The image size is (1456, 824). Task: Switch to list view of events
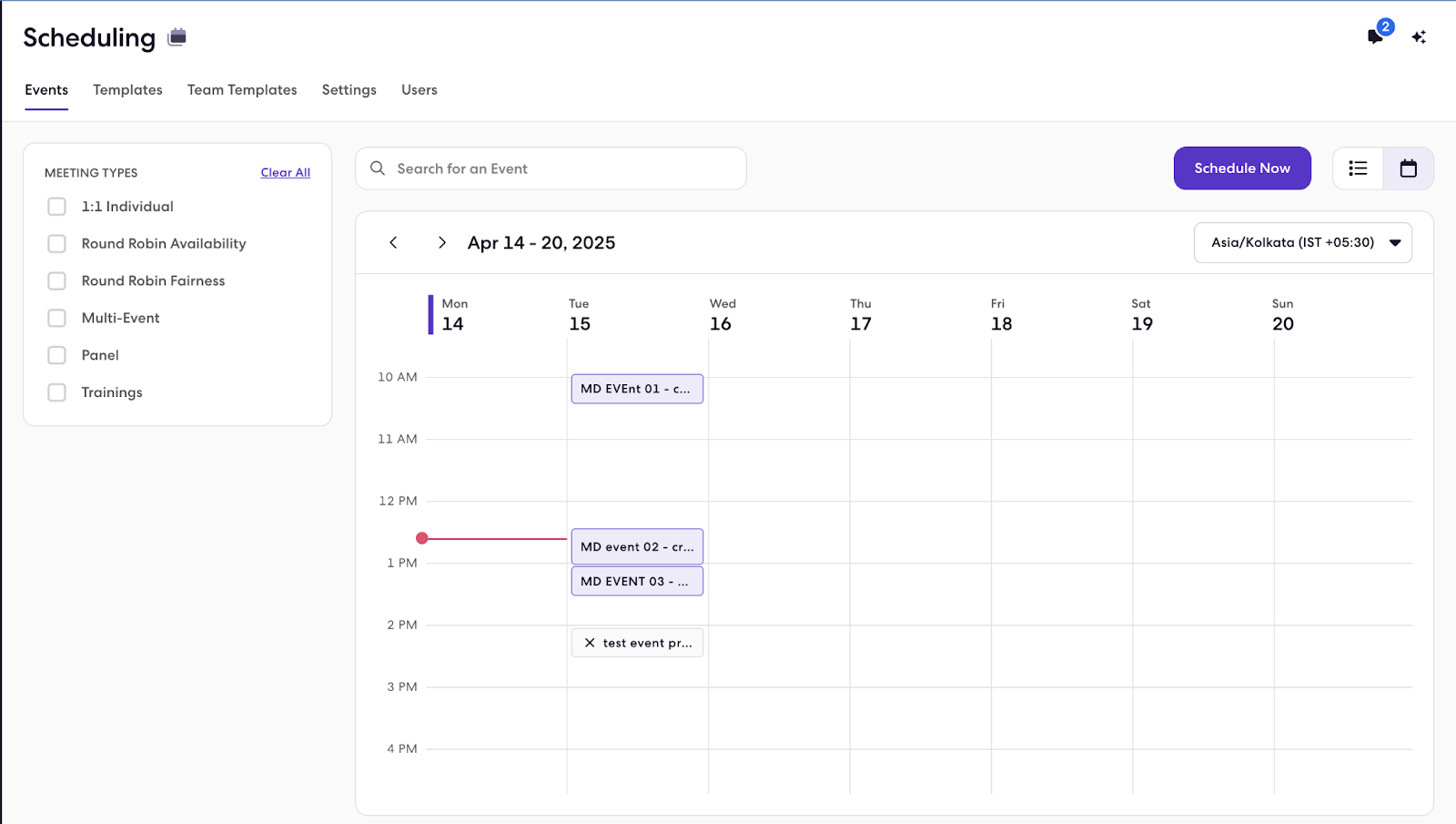1358,168
